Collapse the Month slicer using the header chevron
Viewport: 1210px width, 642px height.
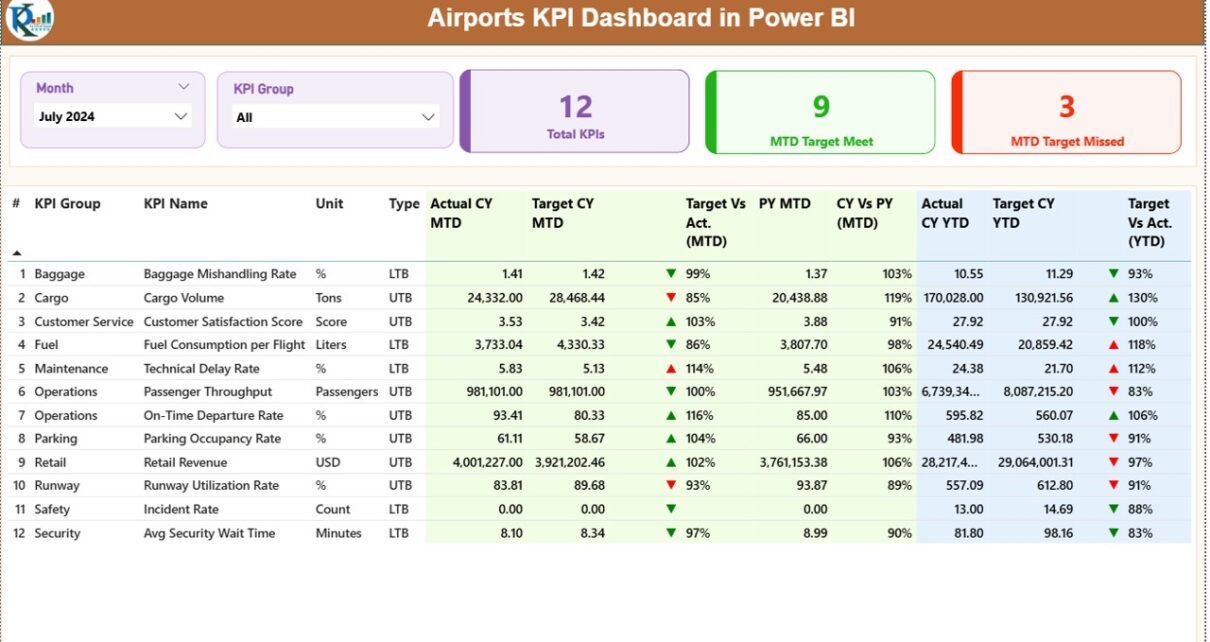click(x=183, y=87)
